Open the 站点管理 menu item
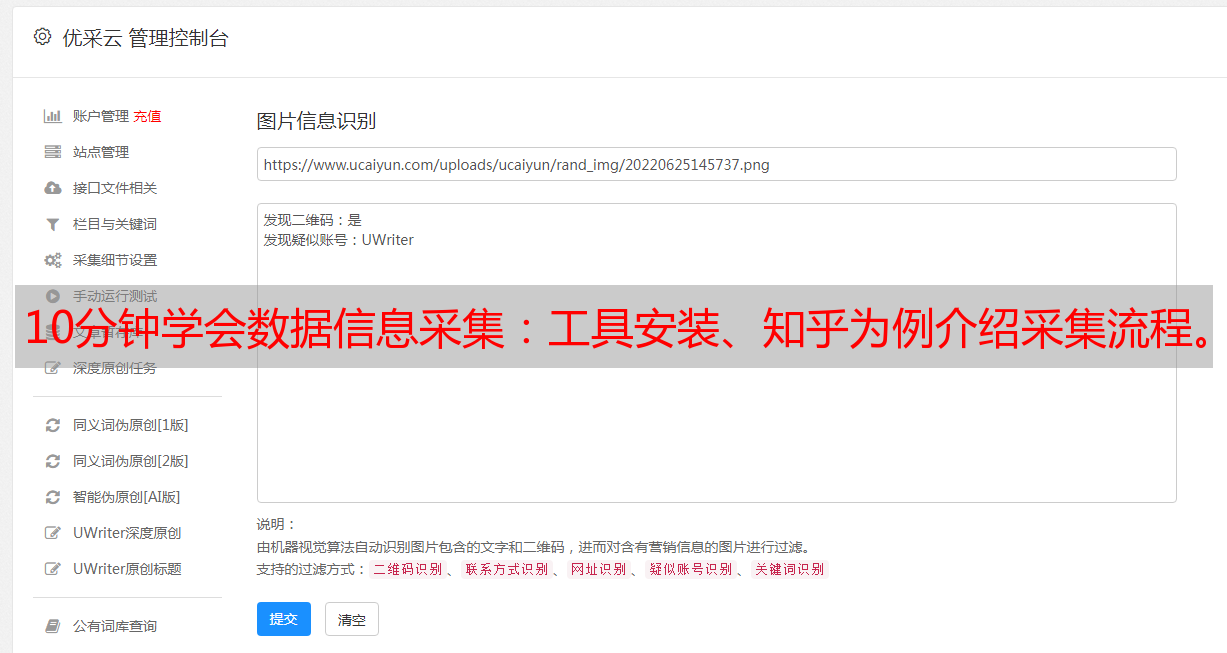Image resolution: width=1227 pixels, height=653 pixels. click(x=101, y=152)
